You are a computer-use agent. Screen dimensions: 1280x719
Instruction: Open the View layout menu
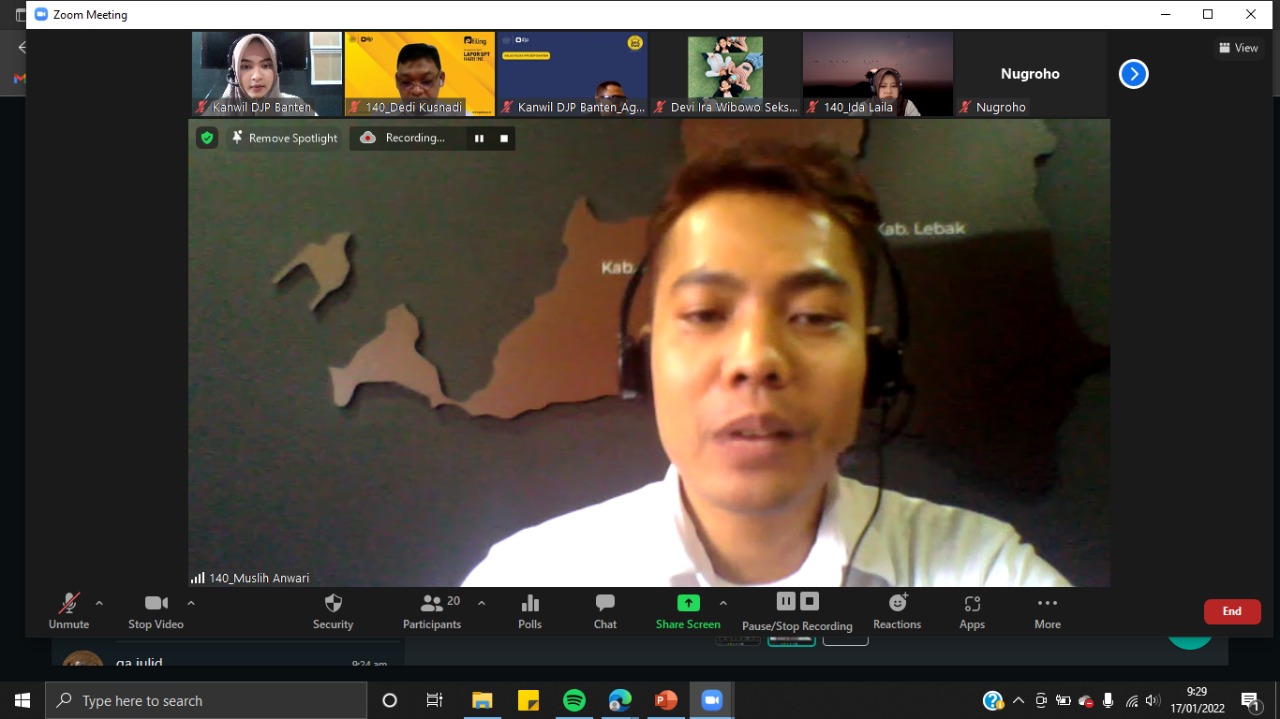pyautogui.click(x=1239, y=48)
